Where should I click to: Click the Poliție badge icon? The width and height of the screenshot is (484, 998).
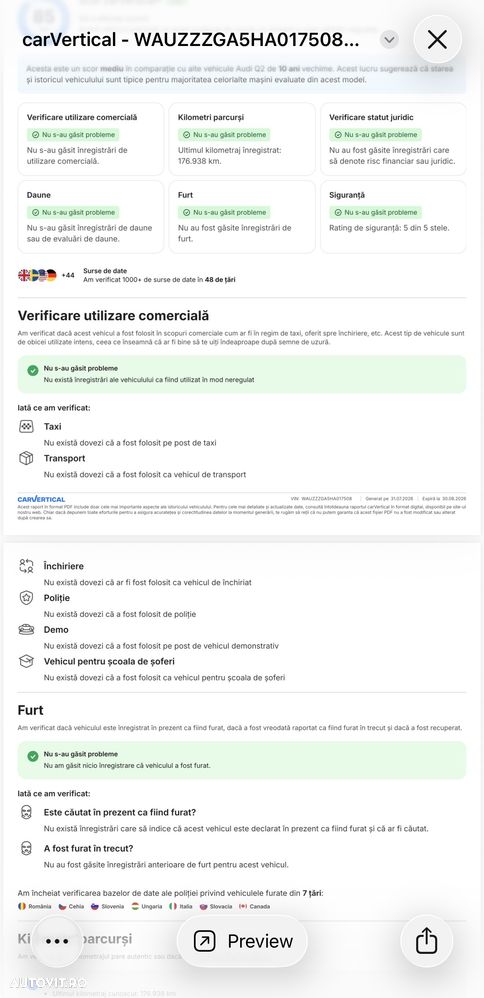coord(26,598)
